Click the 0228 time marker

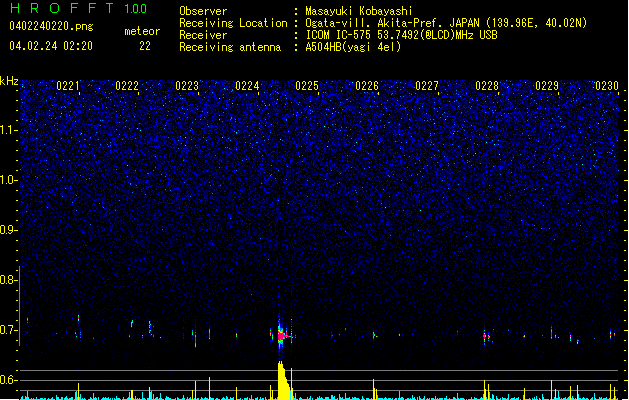487,86
